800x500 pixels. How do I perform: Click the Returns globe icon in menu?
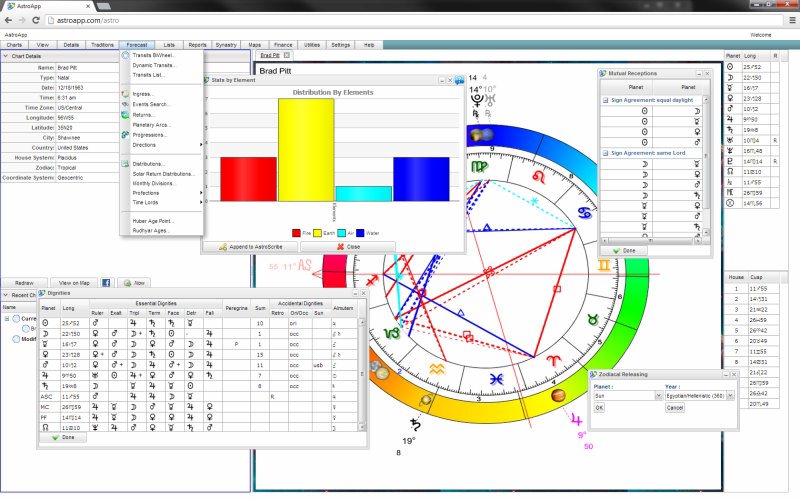(125, 114)
